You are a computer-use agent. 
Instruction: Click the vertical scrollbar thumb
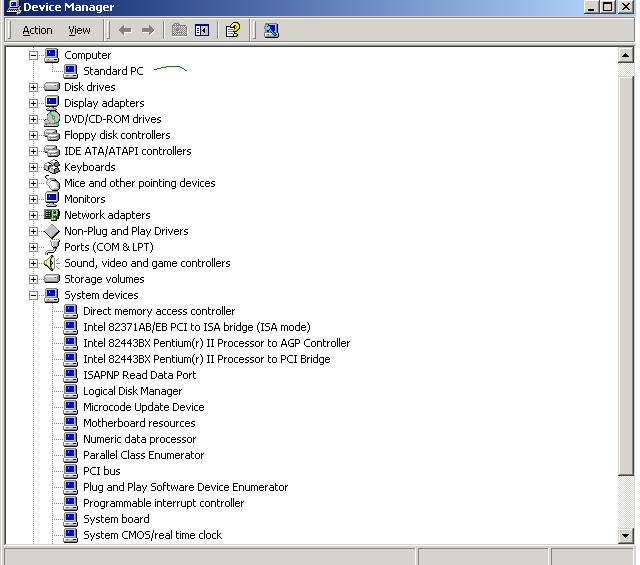[625, 276]
